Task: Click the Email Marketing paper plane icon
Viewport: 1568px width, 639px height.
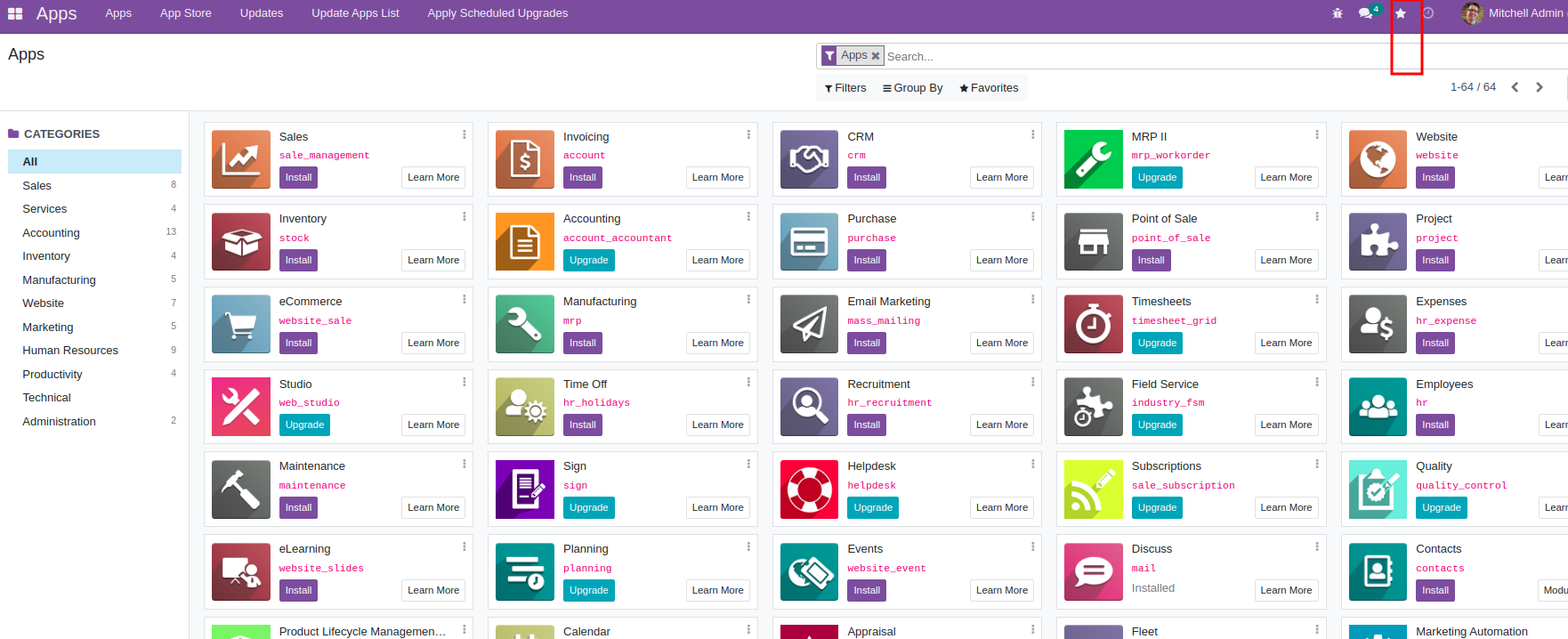Action: click(810, 325)
